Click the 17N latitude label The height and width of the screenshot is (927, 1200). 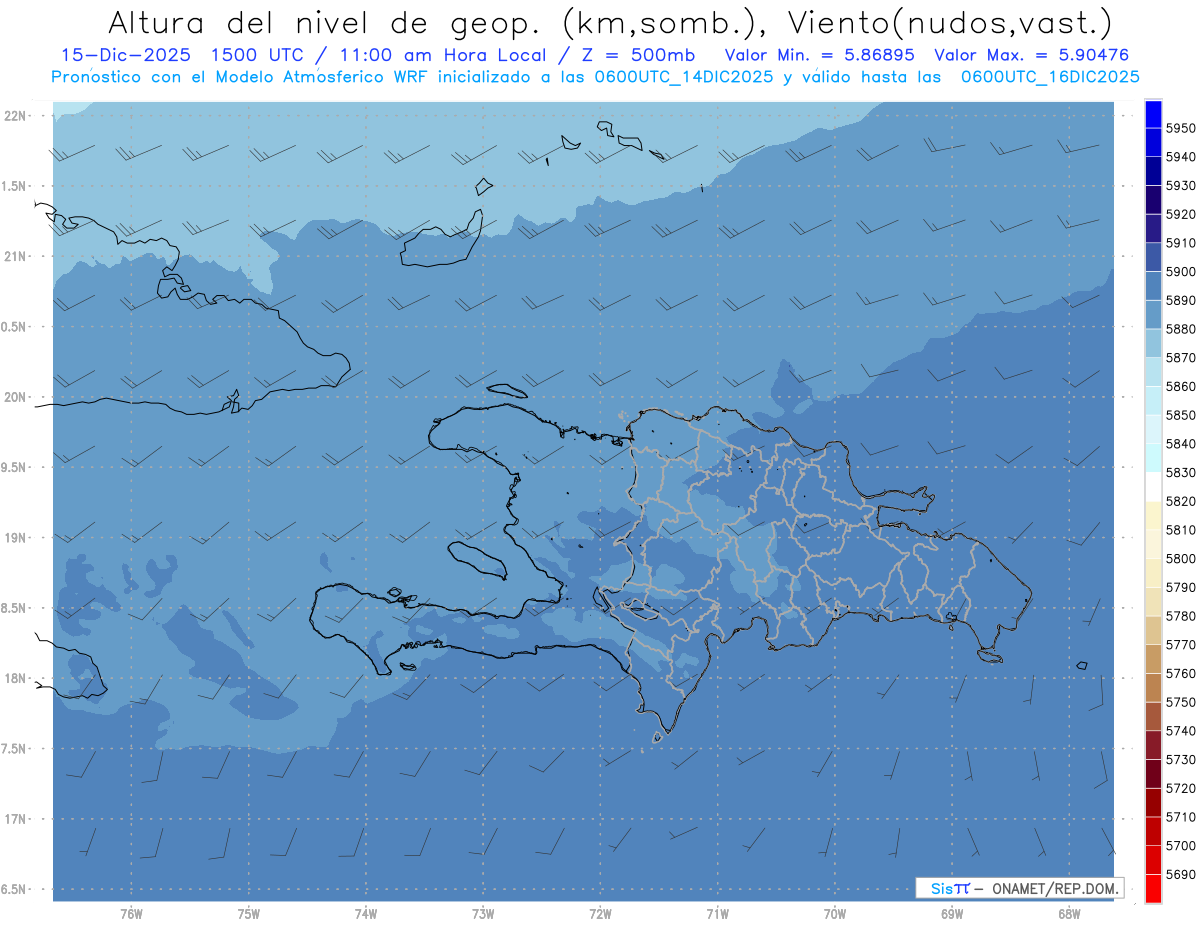tap(14, 819)
